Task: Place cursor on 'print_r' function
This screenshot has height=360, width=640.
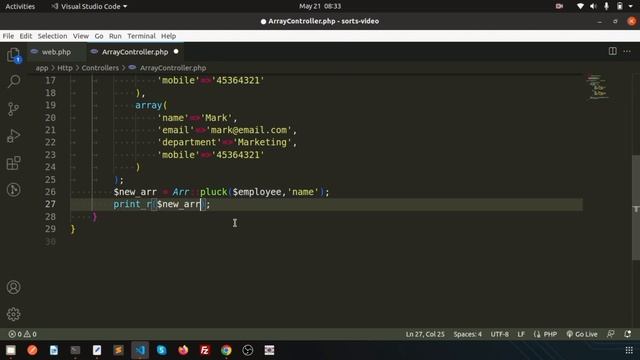Action: click(x=132, y=204)
